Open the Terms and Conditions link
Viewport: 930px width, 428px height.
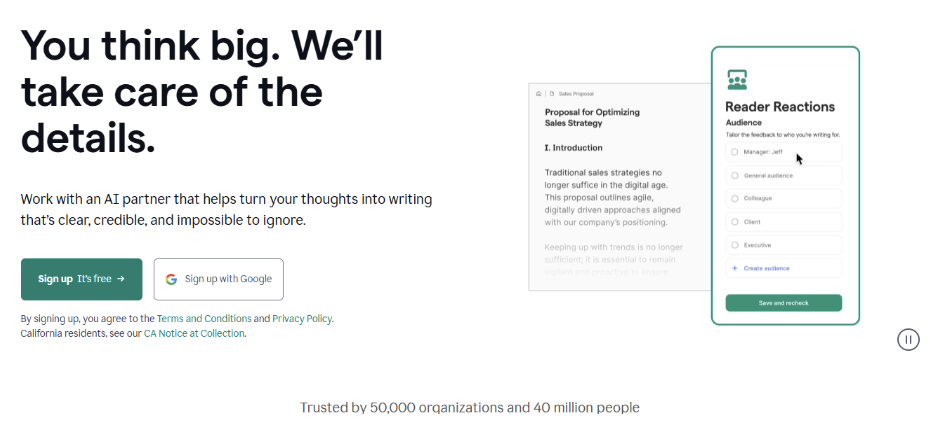tap(204, 319)
